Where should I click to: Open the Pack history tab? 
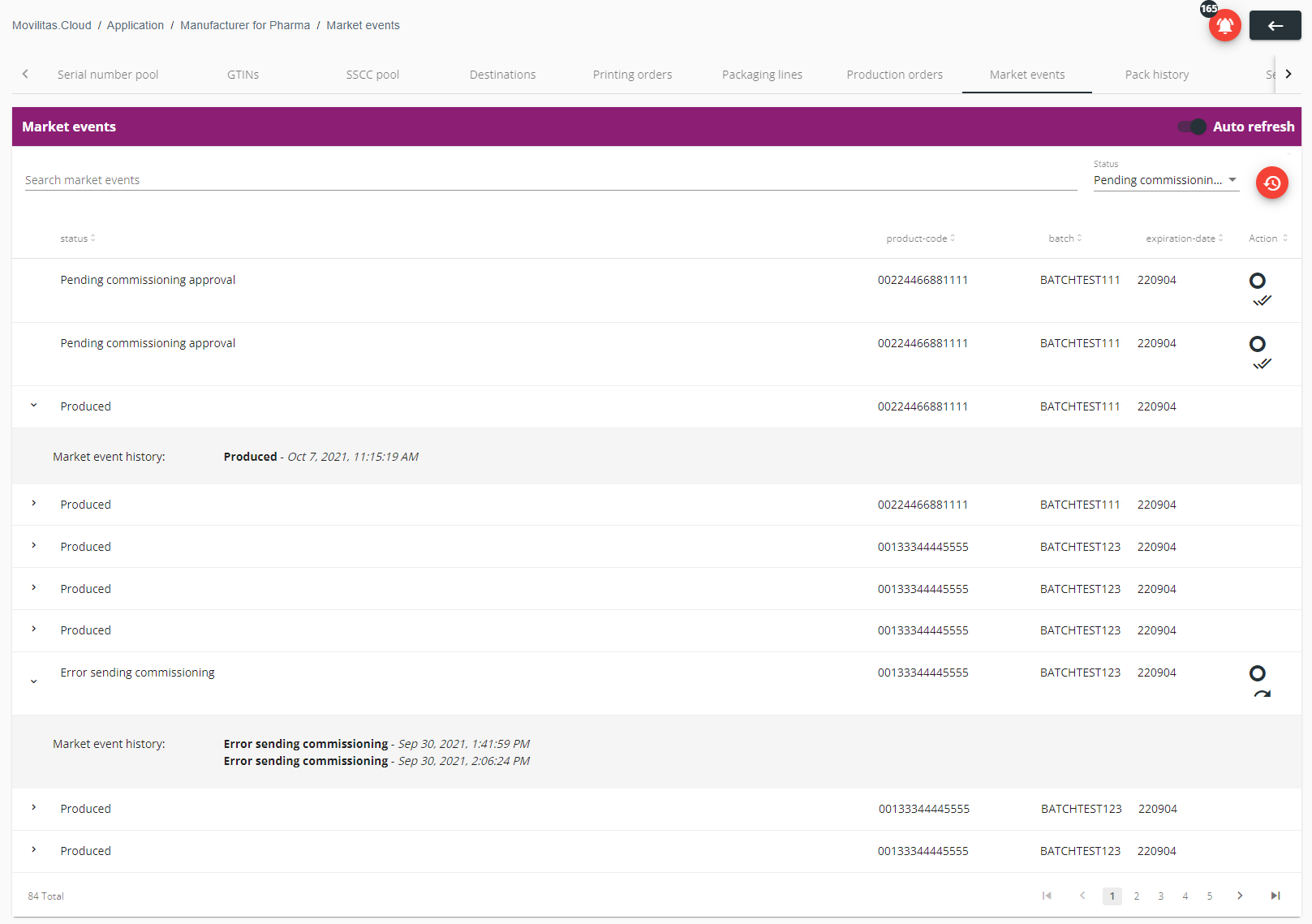1157,75
